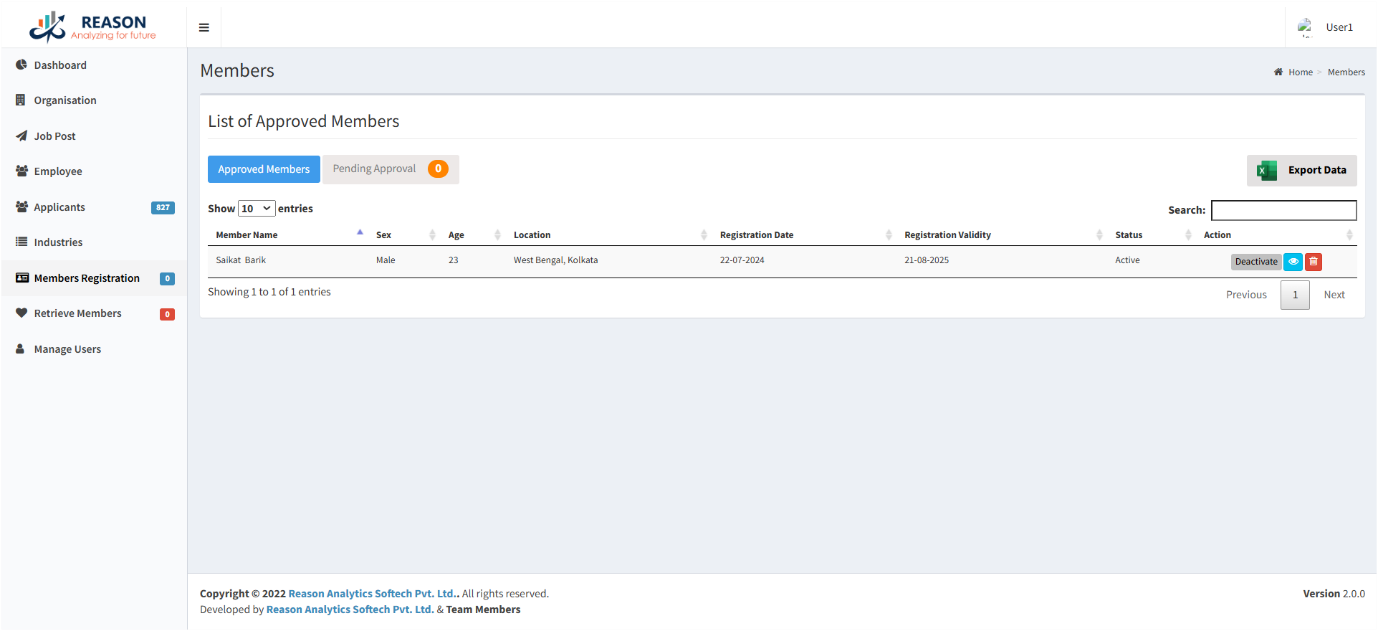Open Applicants in the sidebar

pos(60,207)
